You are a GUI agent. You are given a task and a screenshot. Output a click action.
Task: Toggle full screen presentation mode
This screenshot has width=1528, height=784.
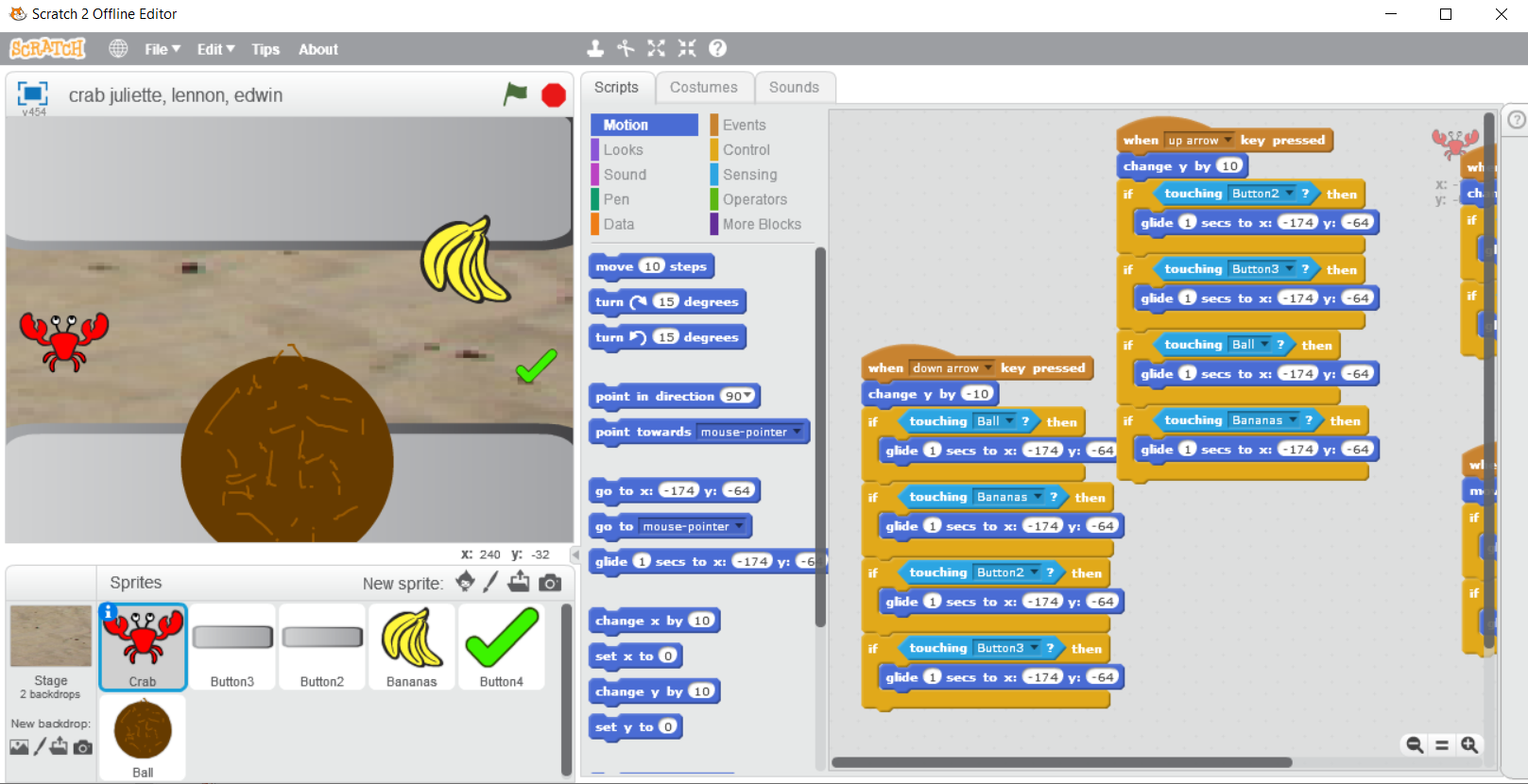tap(33, 93)
